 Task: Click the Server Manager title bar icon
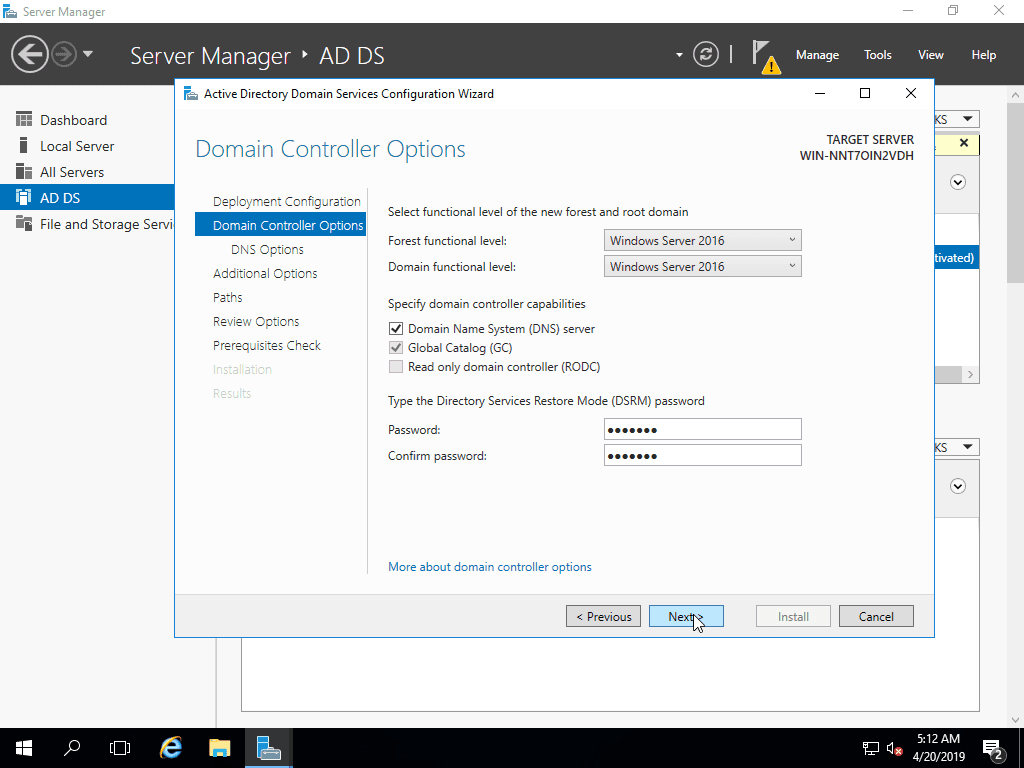click(10, 11)
